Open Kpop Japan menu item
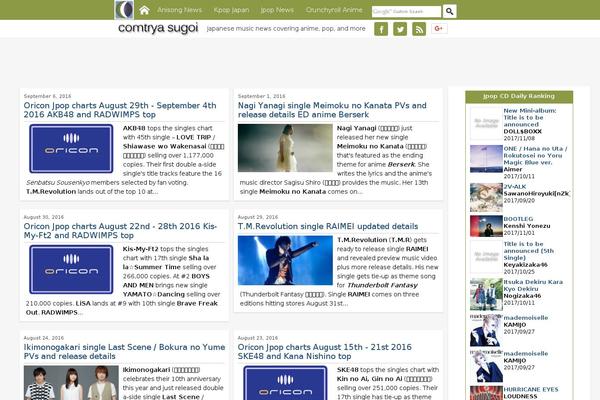 (231, 10)
